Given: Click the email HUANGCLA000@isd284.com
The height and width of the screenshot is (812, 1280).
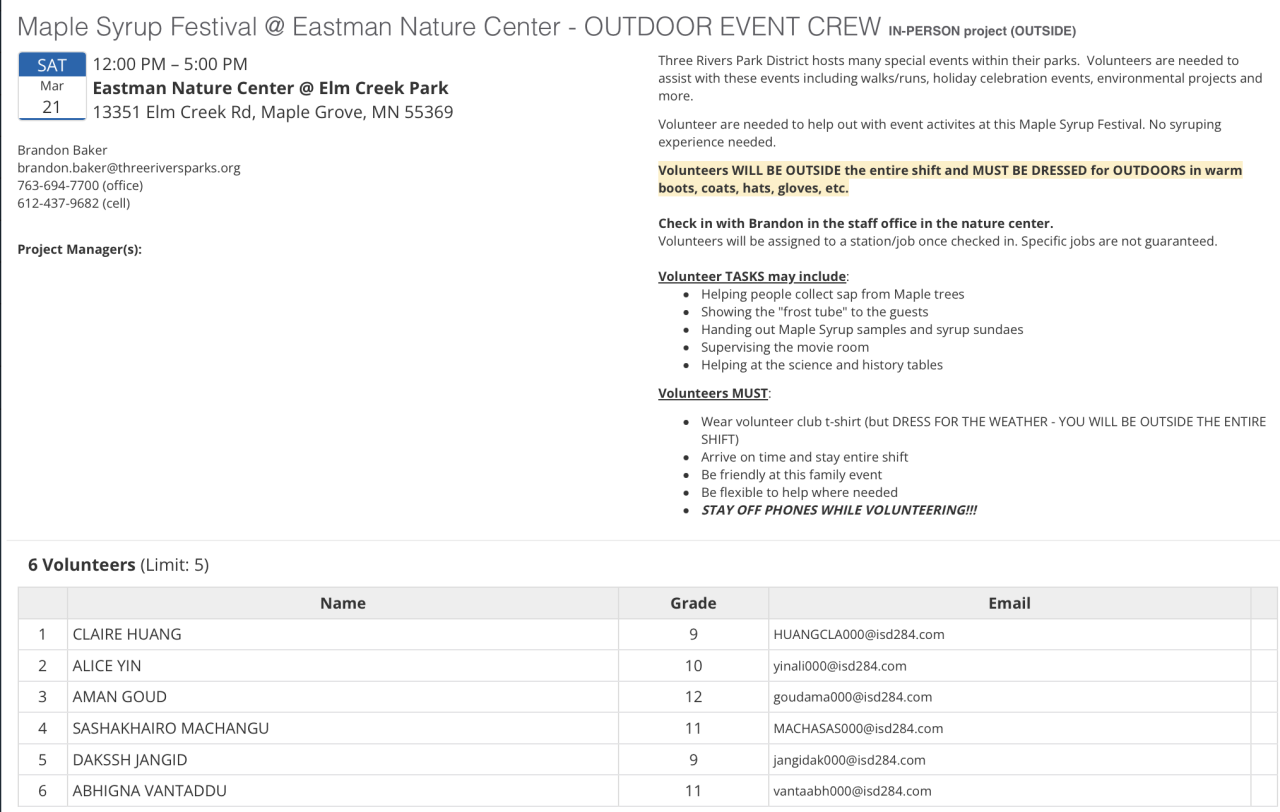Looking at the screenshot, I should (x=859, y=634).
